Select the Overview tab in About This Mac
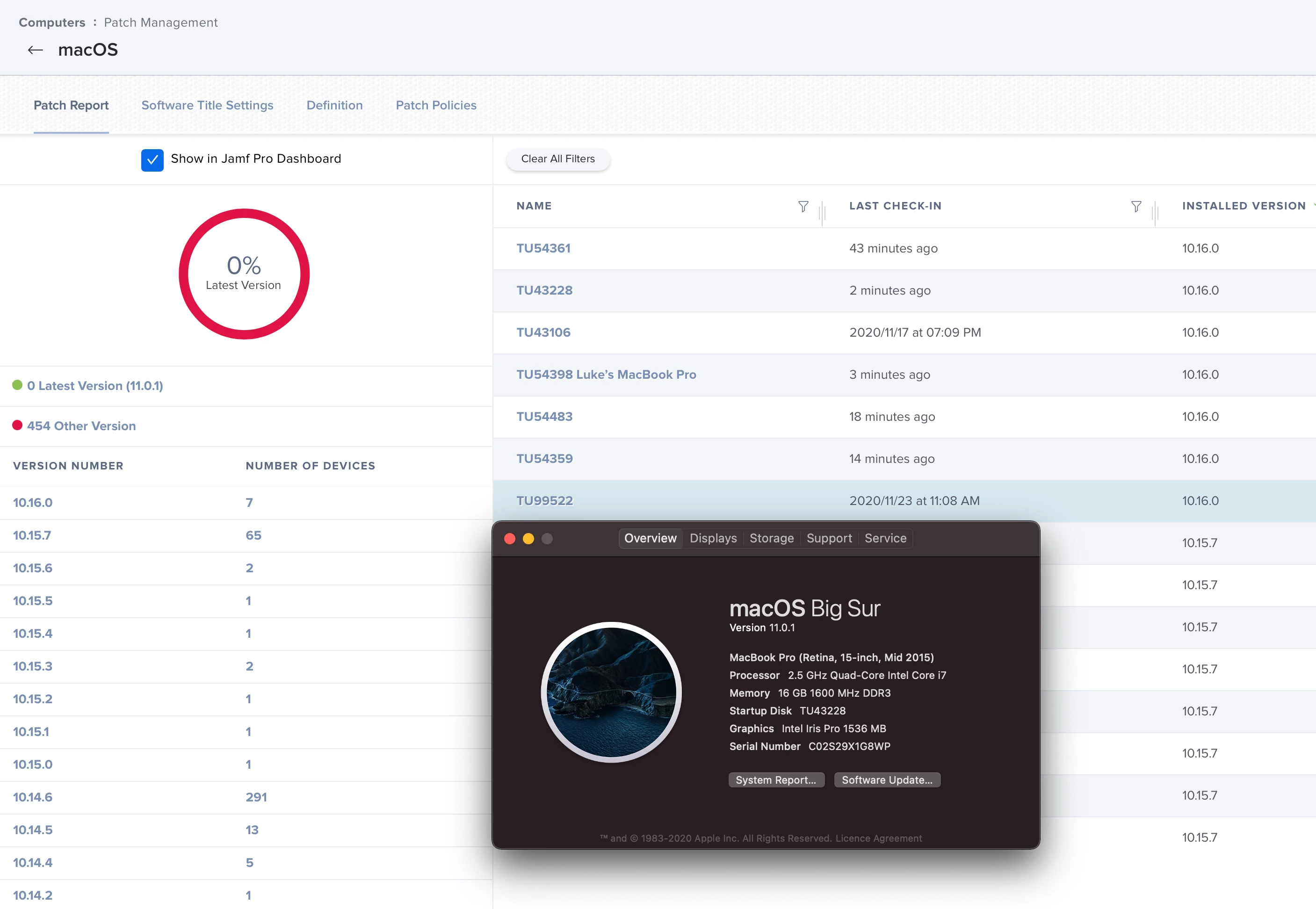The height and width of the screenshot is (909, 1316). 651,538
